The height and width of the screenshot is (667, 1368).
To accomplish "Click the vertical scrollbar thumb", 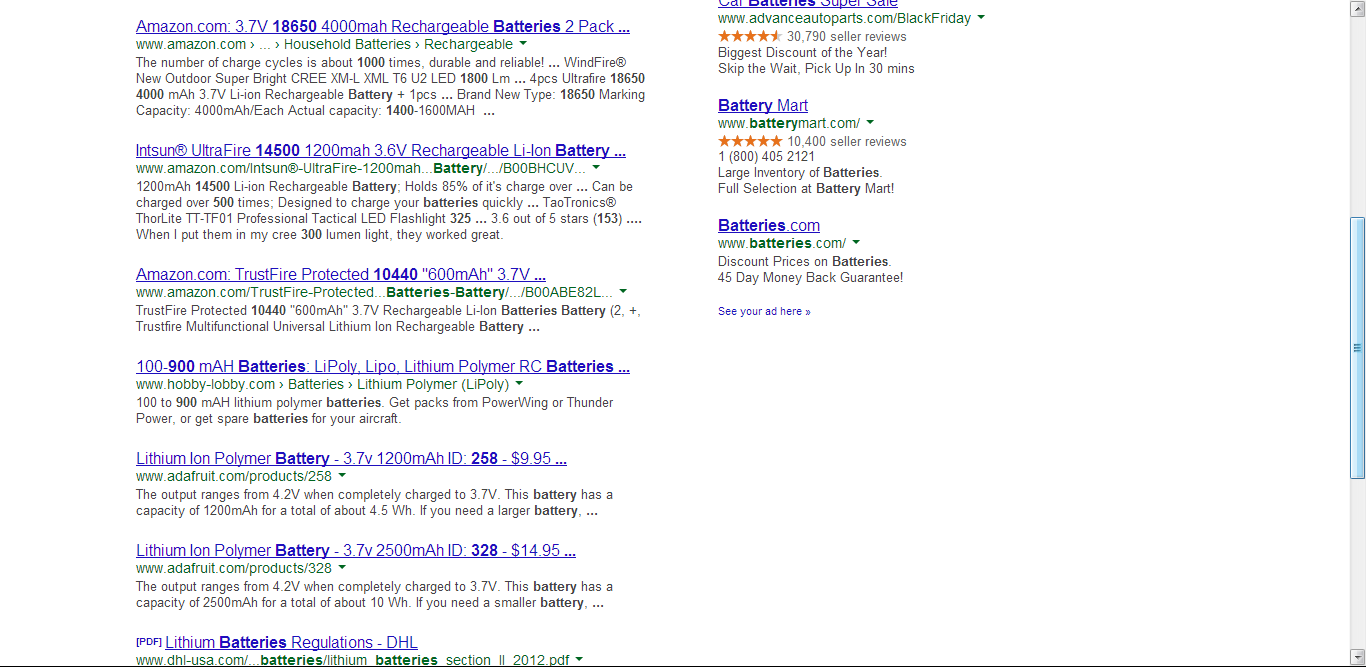I will pyautogui.click(x=1357, y=347).
